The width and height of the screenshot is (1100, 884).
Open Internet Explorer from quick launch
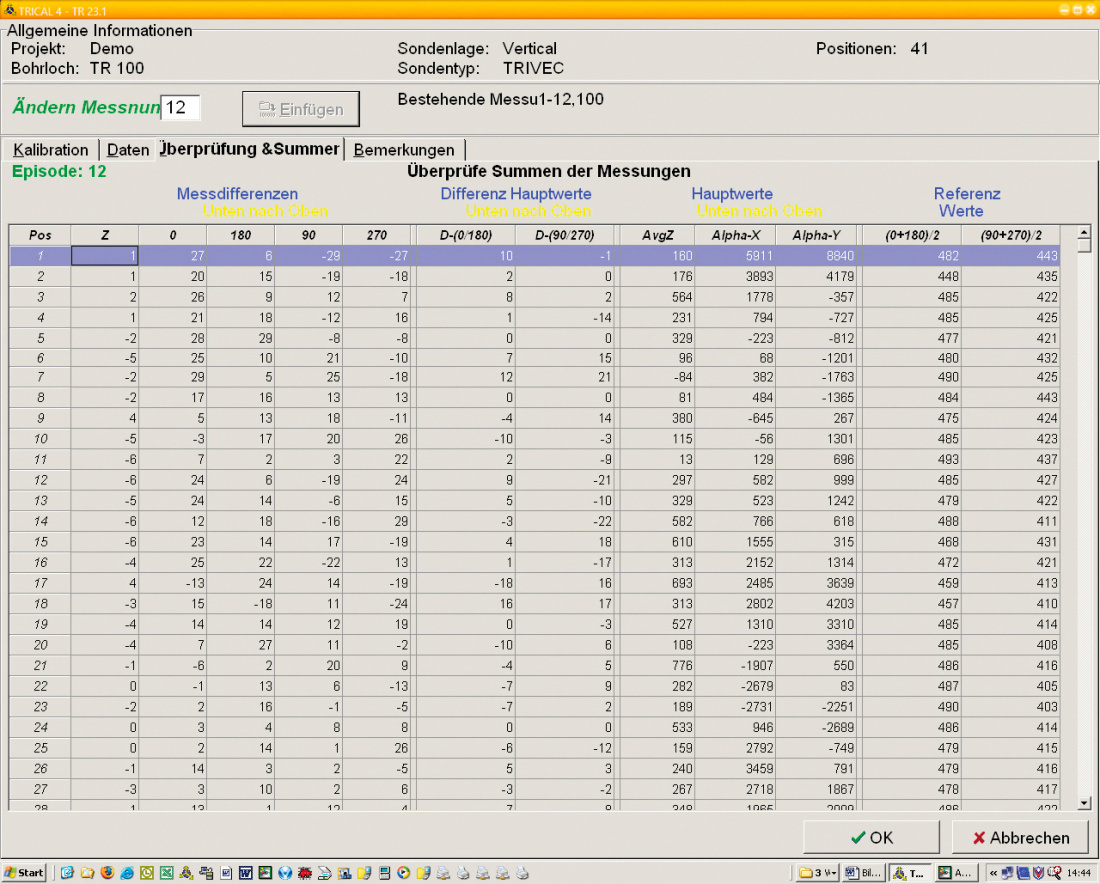(127, 873)
